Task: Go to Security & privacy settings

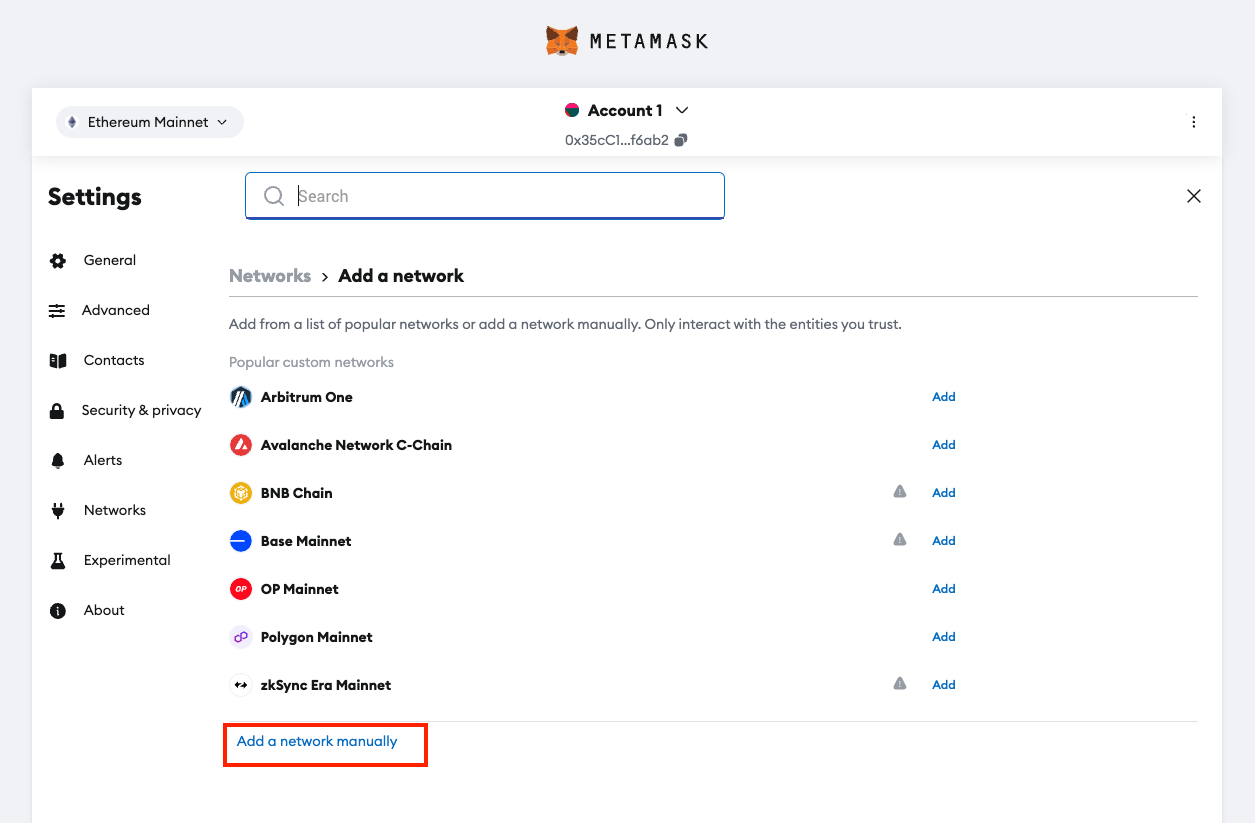Action: (141, 410)
